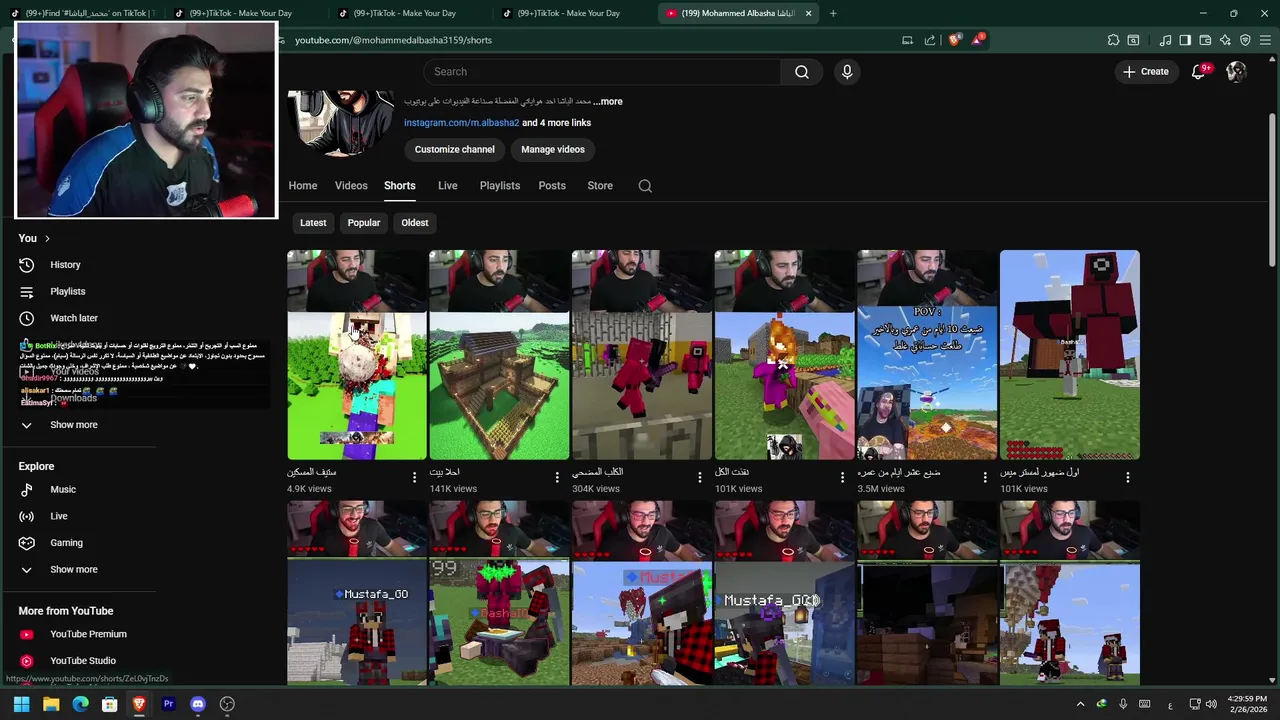Click the Create button
This screenshot has width=1280, height=720.
[1146, 72]
